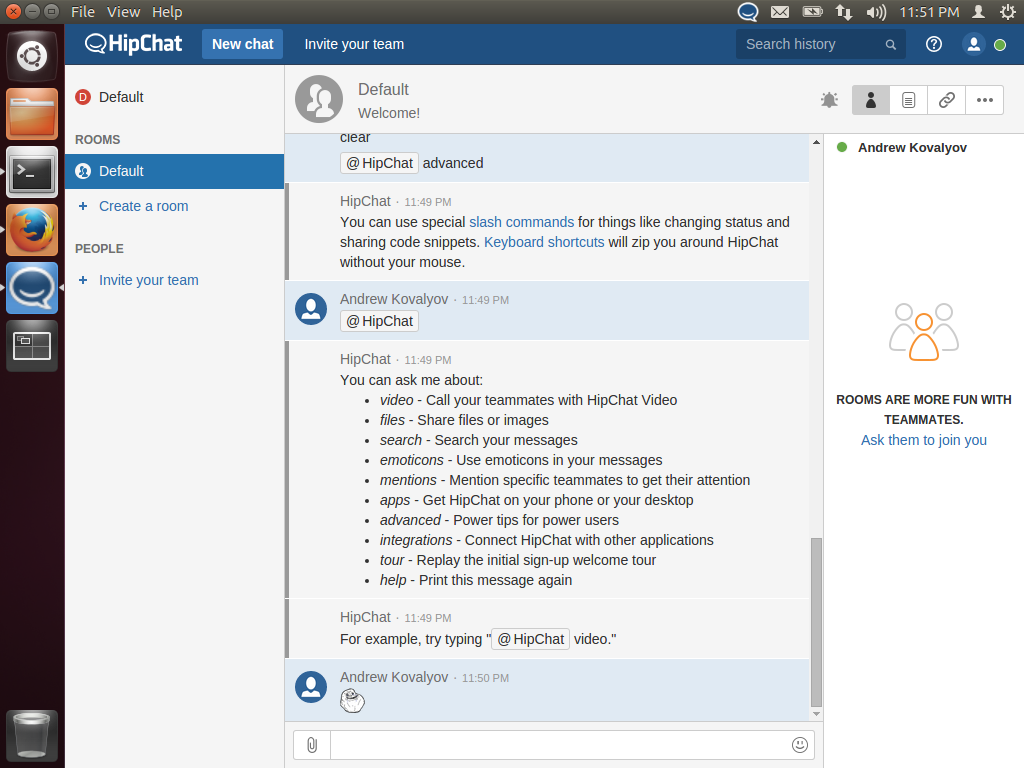Open the View menu
The height and width of the screenshot is (768, 1024).
click(x=123, y=12)
